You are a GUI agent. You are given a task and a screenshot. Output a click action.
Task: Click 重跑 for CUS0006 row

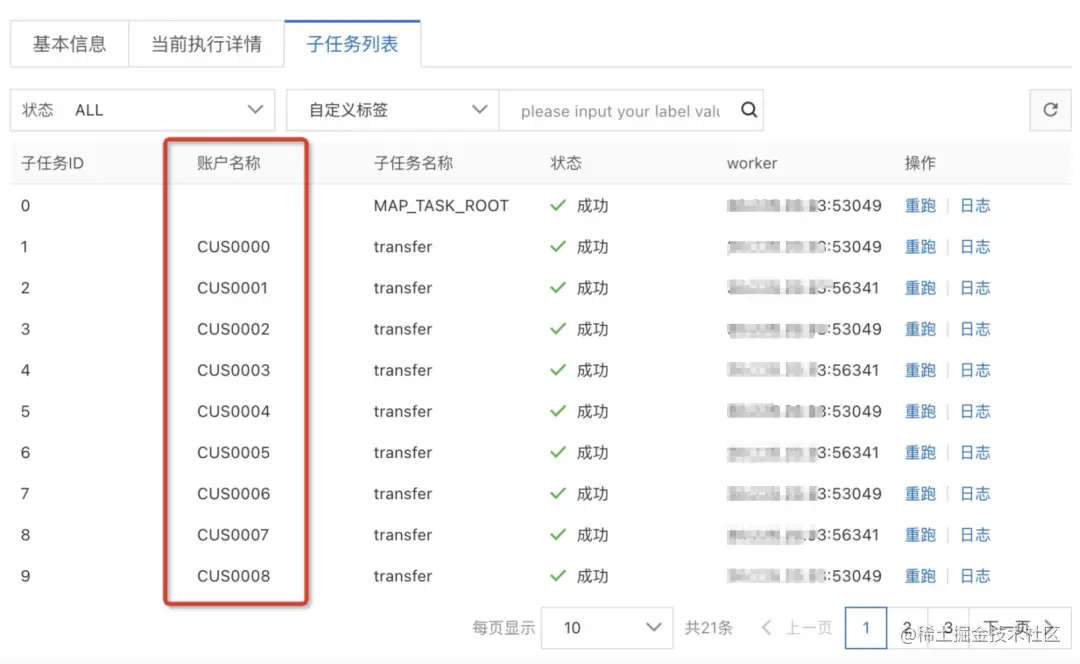tap(920, 494)
